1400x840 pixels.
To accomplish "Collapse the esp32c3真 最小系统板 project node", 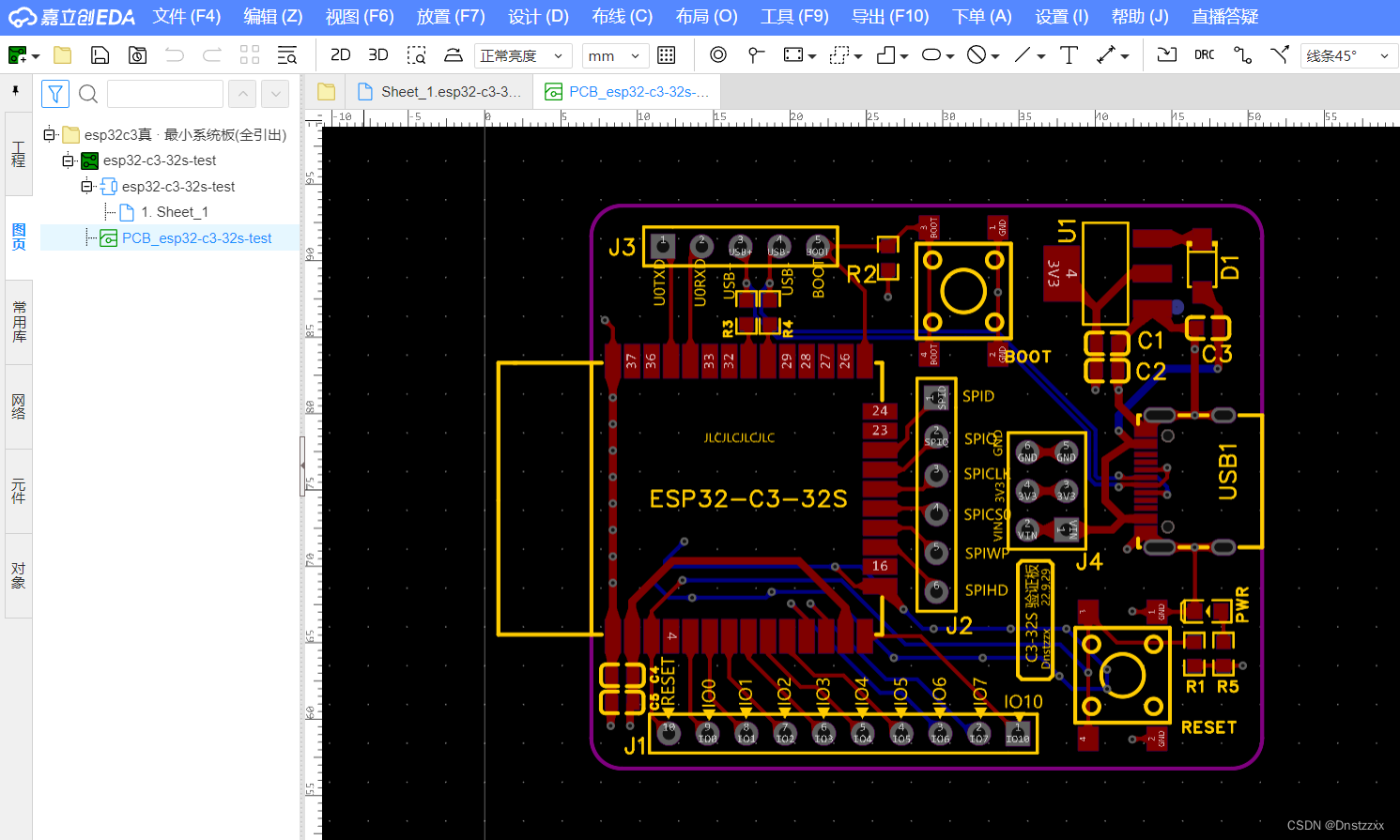I will [49, 135].
